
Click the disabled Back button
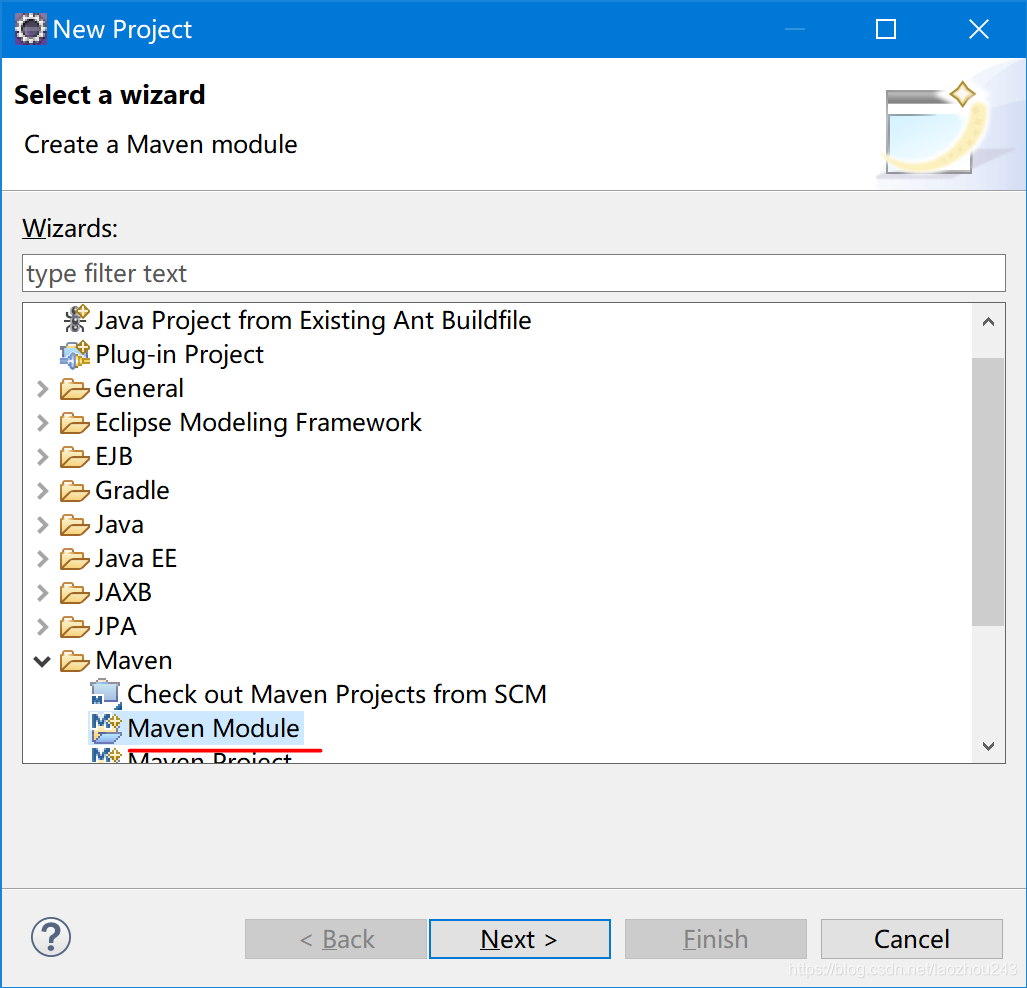pyautogui.click(x=336, y=939)
